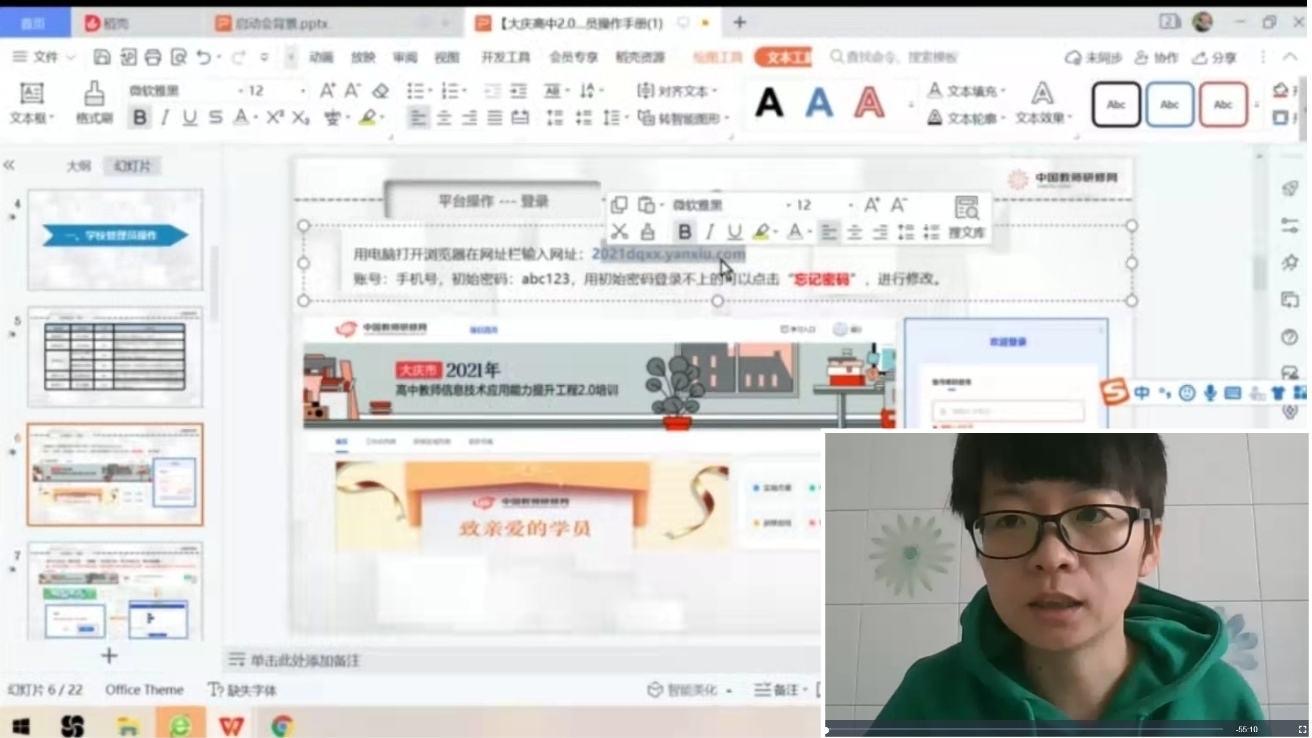
Task: Toggle Underline in the ribbon font group
Action: 190,118
